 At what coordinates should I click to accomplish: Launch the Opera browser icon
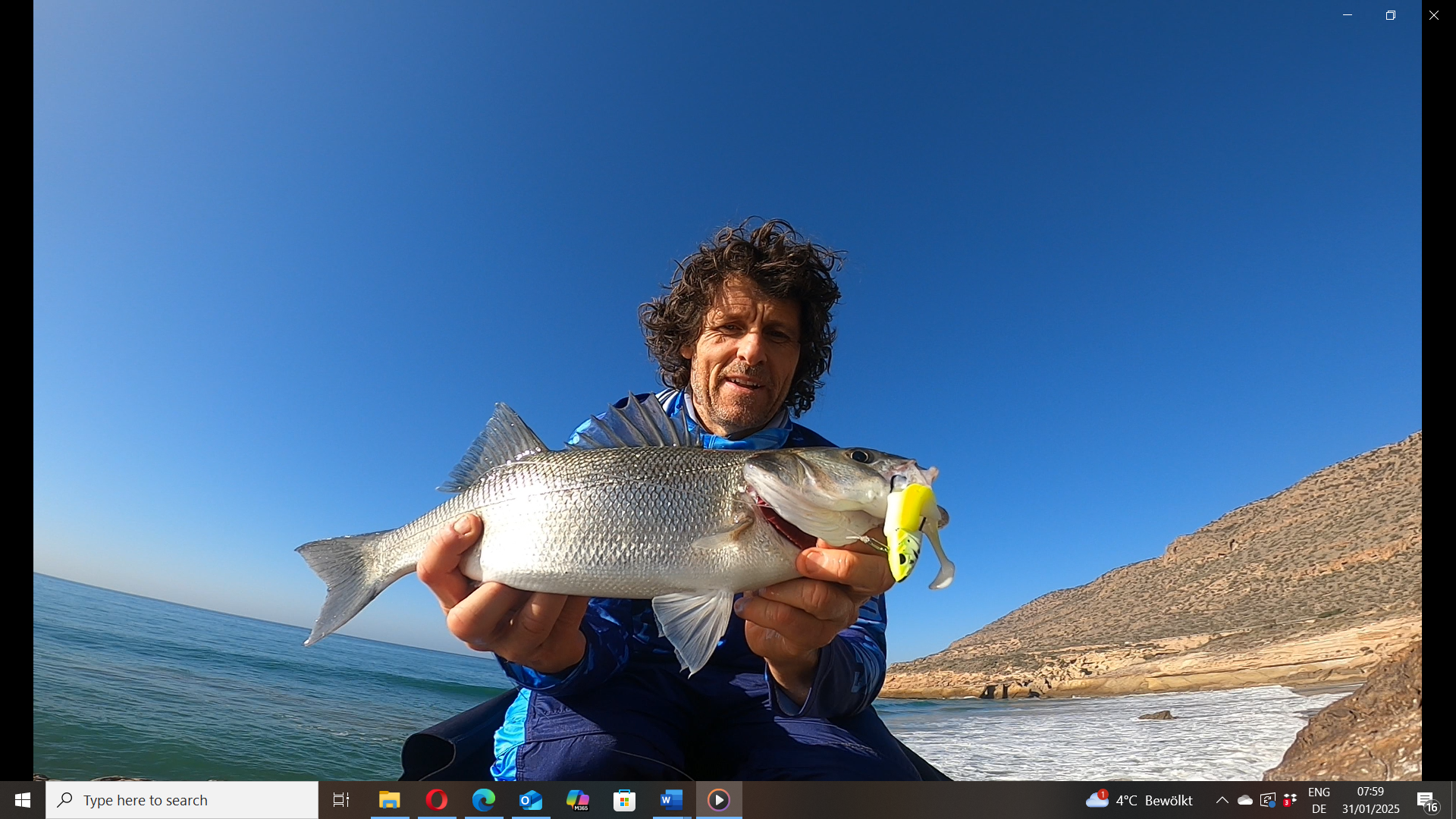click(437, 800)
